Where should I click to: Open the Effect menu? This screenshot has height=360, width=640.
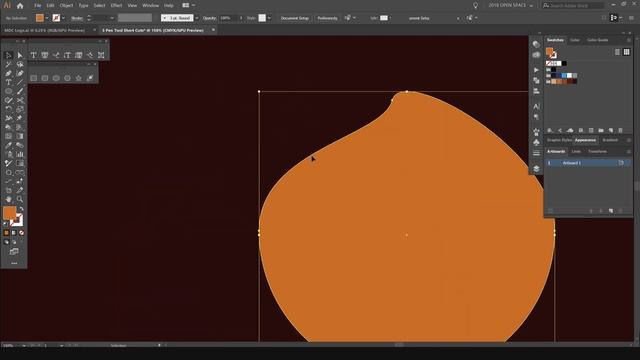coord(116,6)
